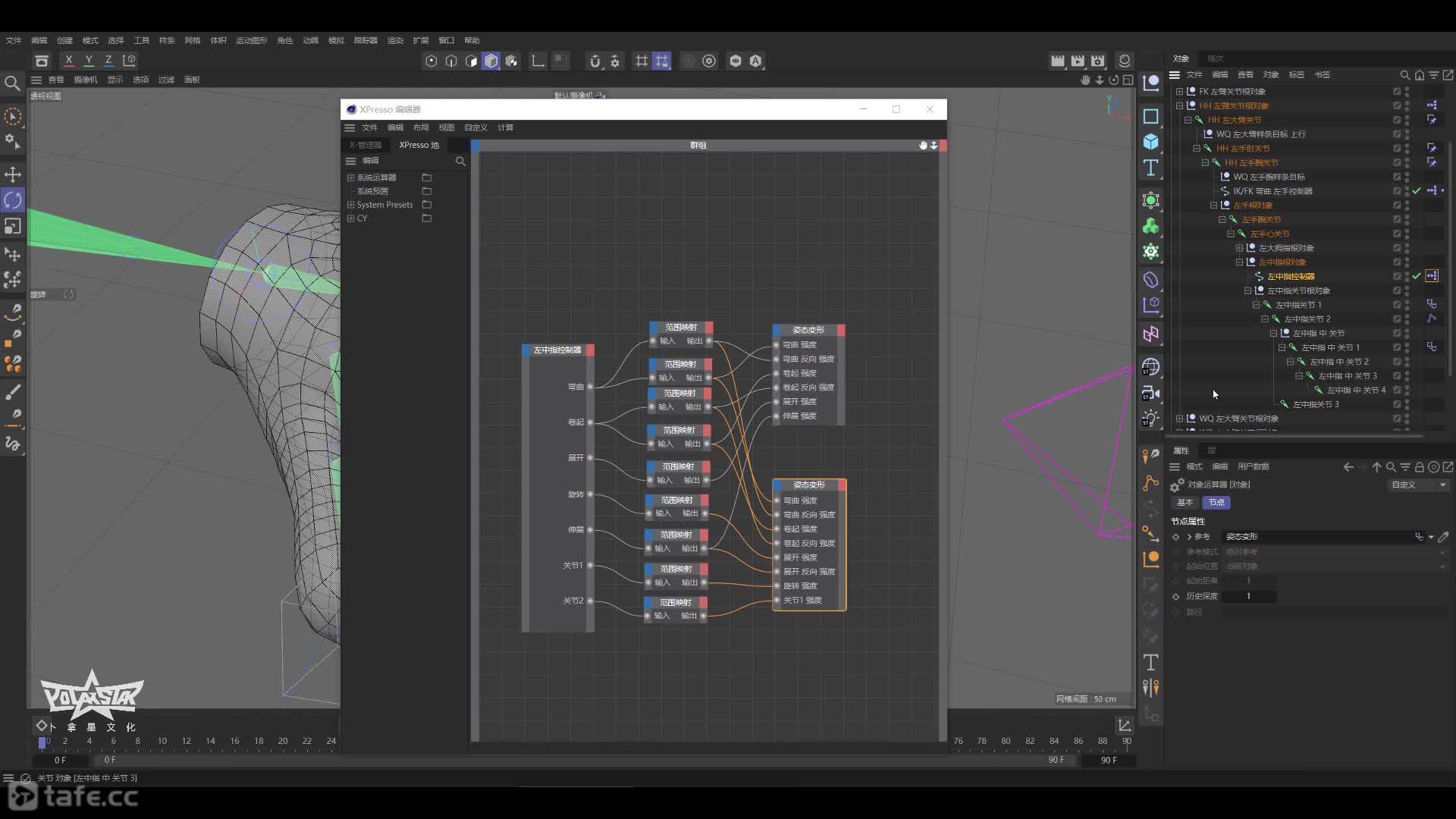The width and height of the screenshot is (1456, 819).
Task: Click the eyedropper picker next to 参考 field
Action: (x=1444, y=536)
